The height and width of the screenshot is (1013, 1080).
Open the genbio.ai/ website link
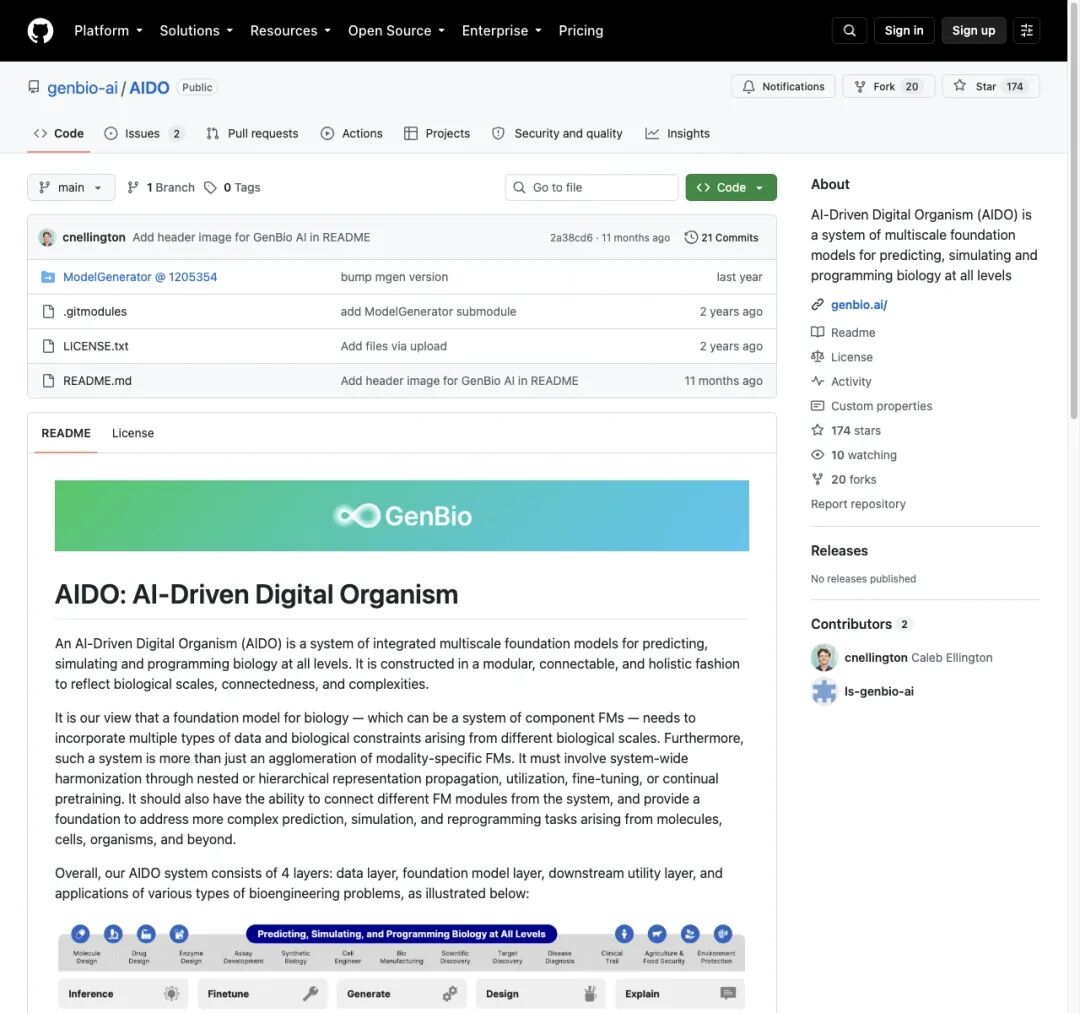[859, 304]
